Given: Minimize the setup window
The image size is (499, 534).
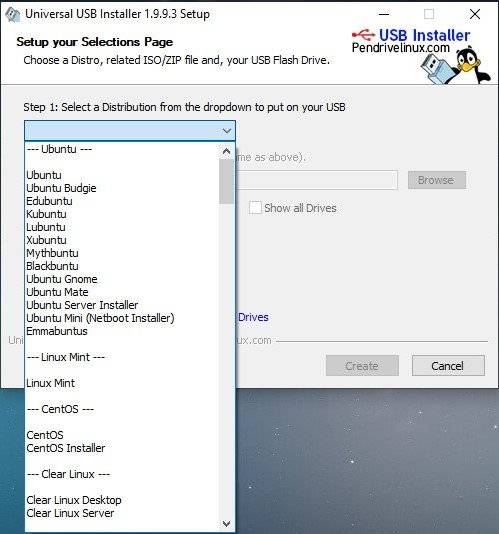Looking at the screenshot, I should coord(384,14).
